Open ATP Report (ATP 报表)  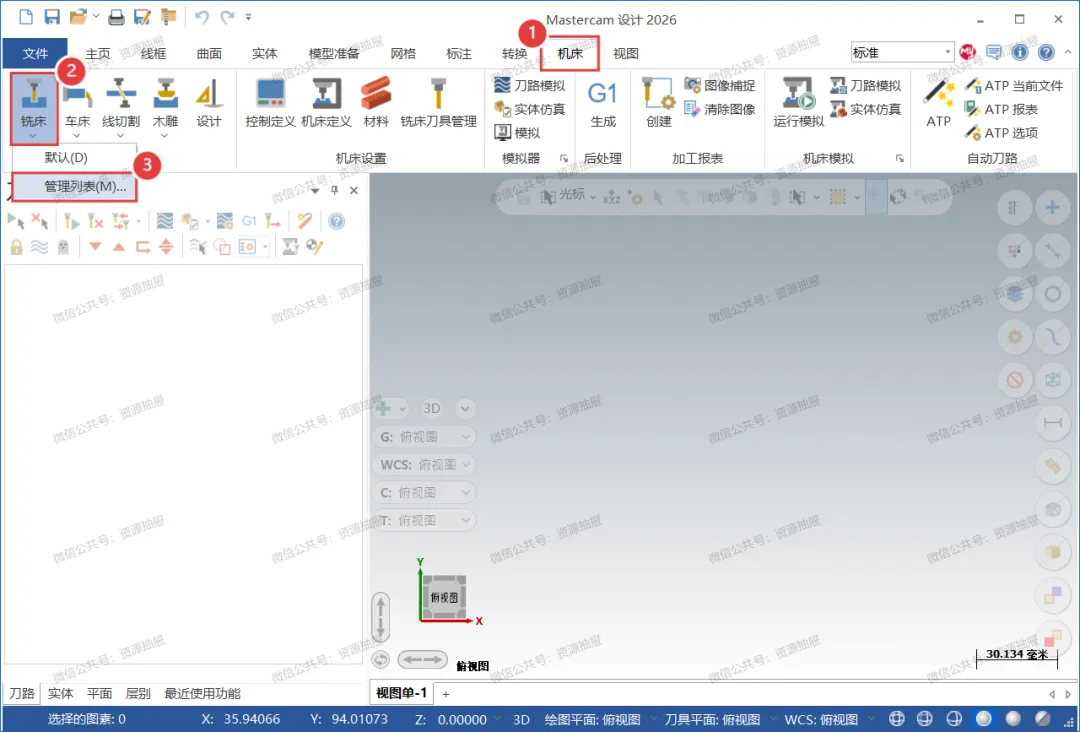1001,109
